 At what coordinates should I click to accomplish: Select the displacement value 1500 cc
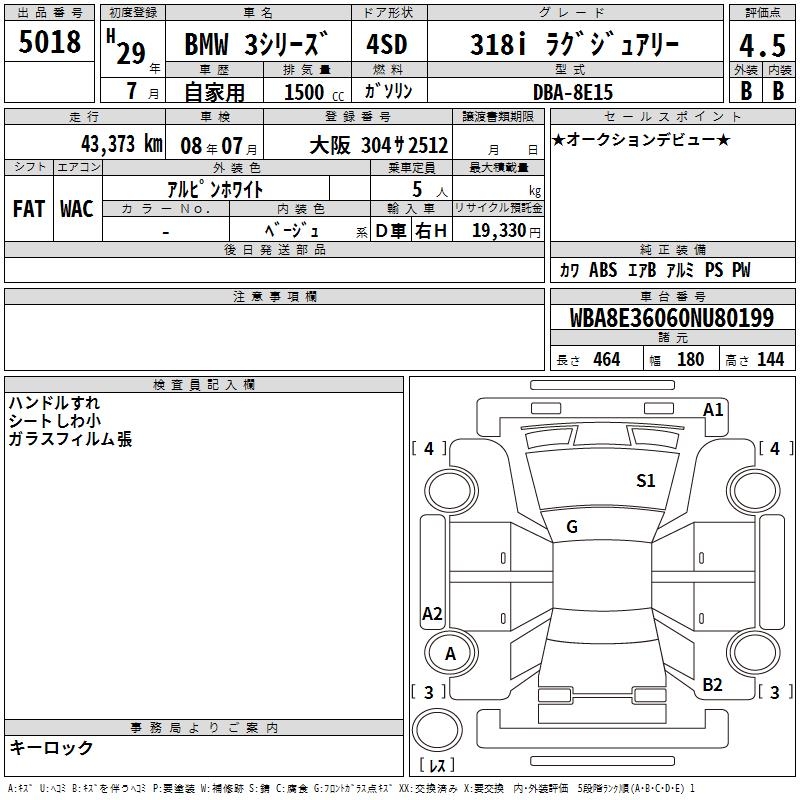tap(313, 92)
